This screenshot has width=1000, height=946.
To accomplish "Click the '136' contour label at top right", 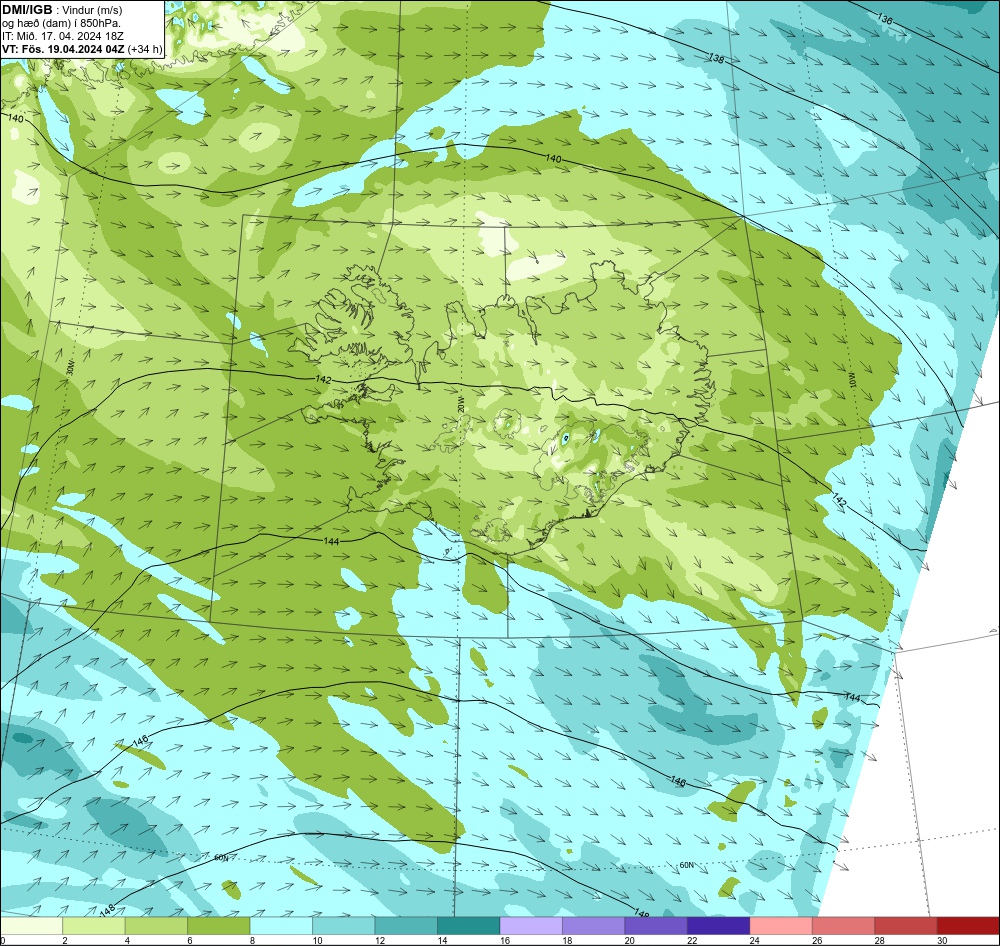I will point(885,19).
